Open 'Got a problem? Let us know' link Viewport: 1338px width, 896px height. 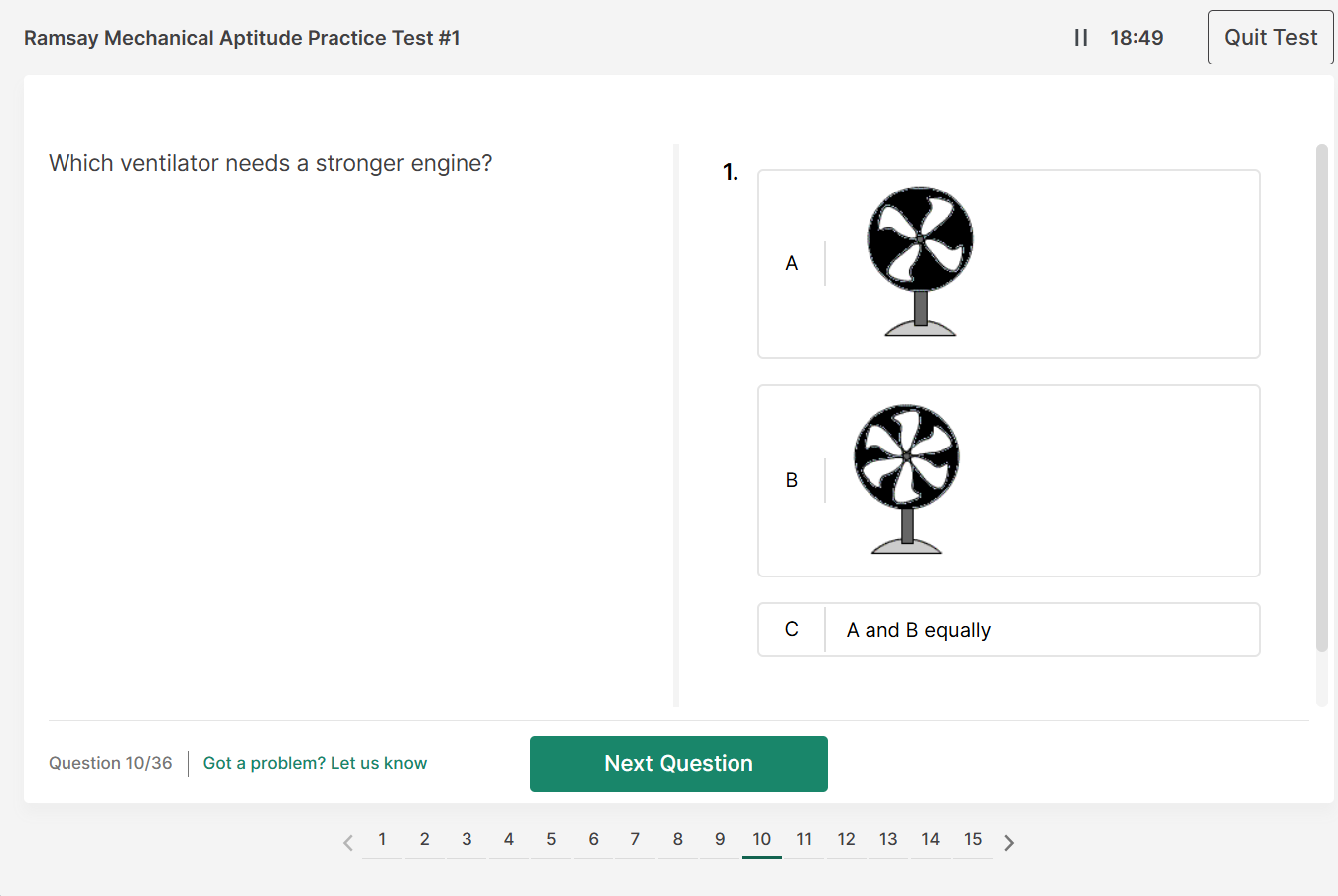point(315,763)
